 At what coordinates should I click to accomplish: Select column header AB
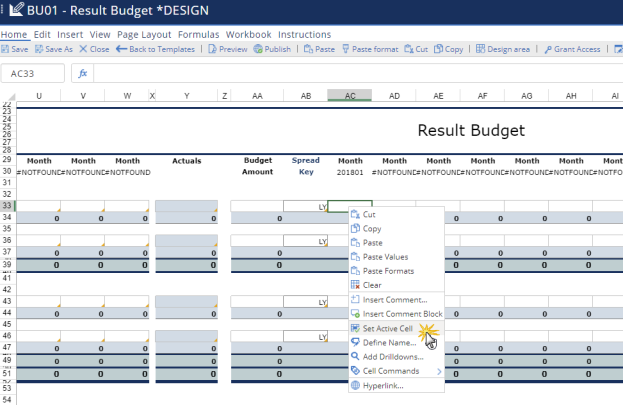click(306, 96)
